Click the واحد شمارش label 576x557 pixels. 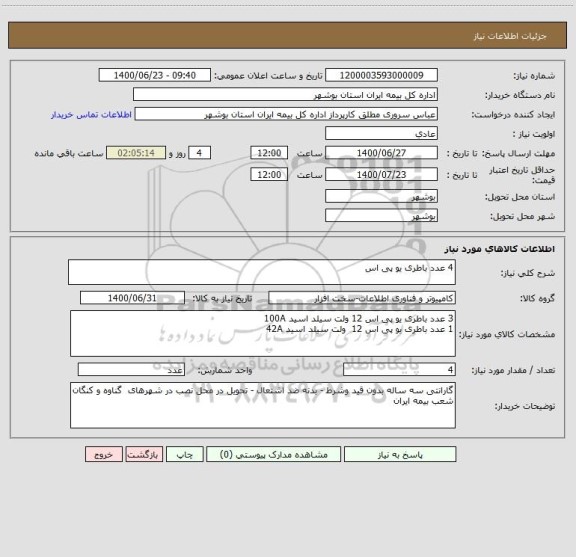[x=225, y=370]
